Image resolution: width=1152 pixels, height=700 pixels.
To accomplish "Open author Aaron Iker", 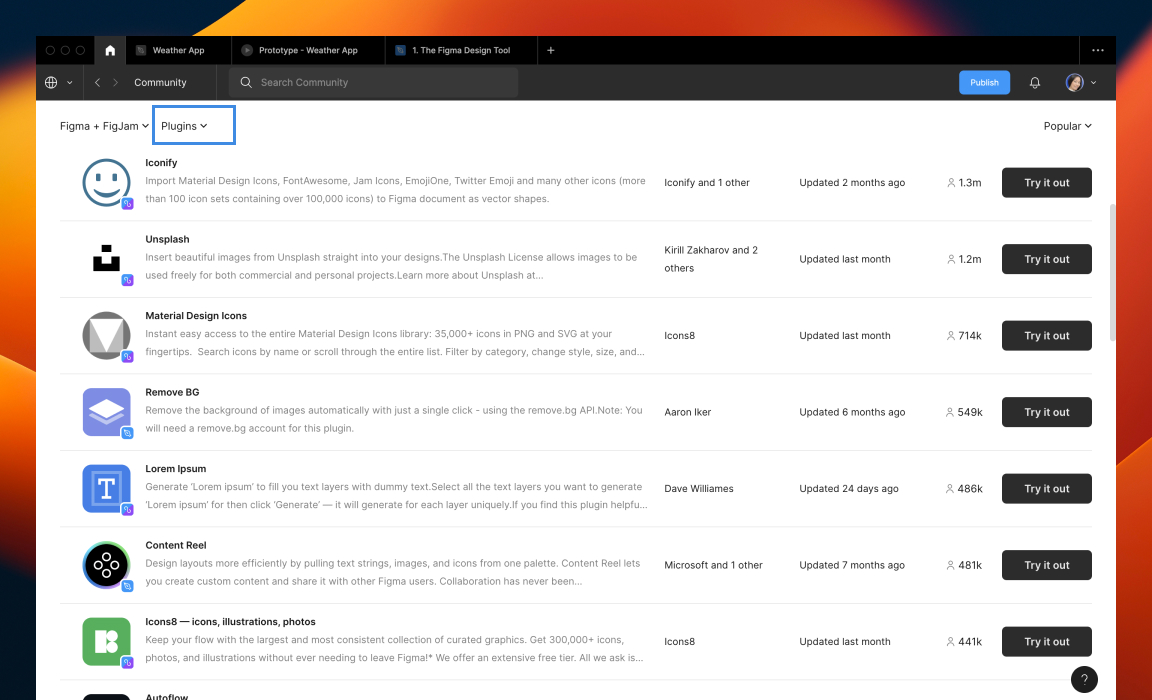I will (688, 412).
